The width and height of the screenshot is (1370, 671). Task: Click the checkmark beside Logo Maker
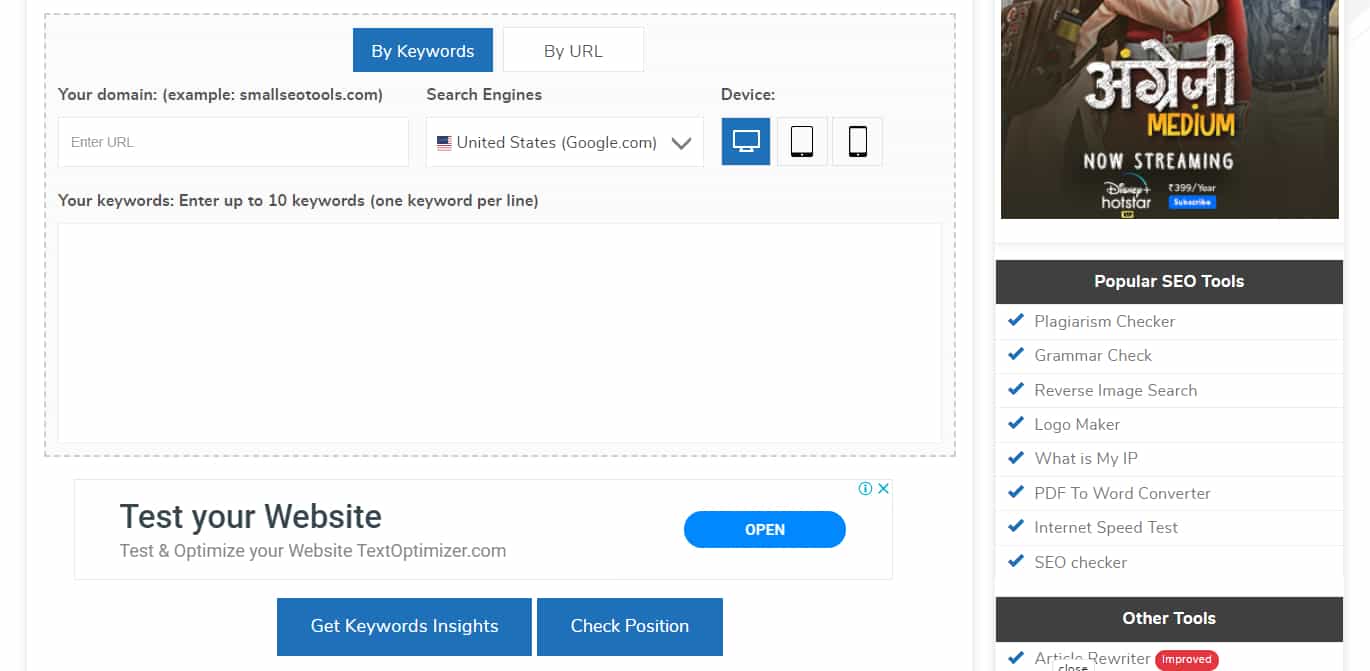1016,423
